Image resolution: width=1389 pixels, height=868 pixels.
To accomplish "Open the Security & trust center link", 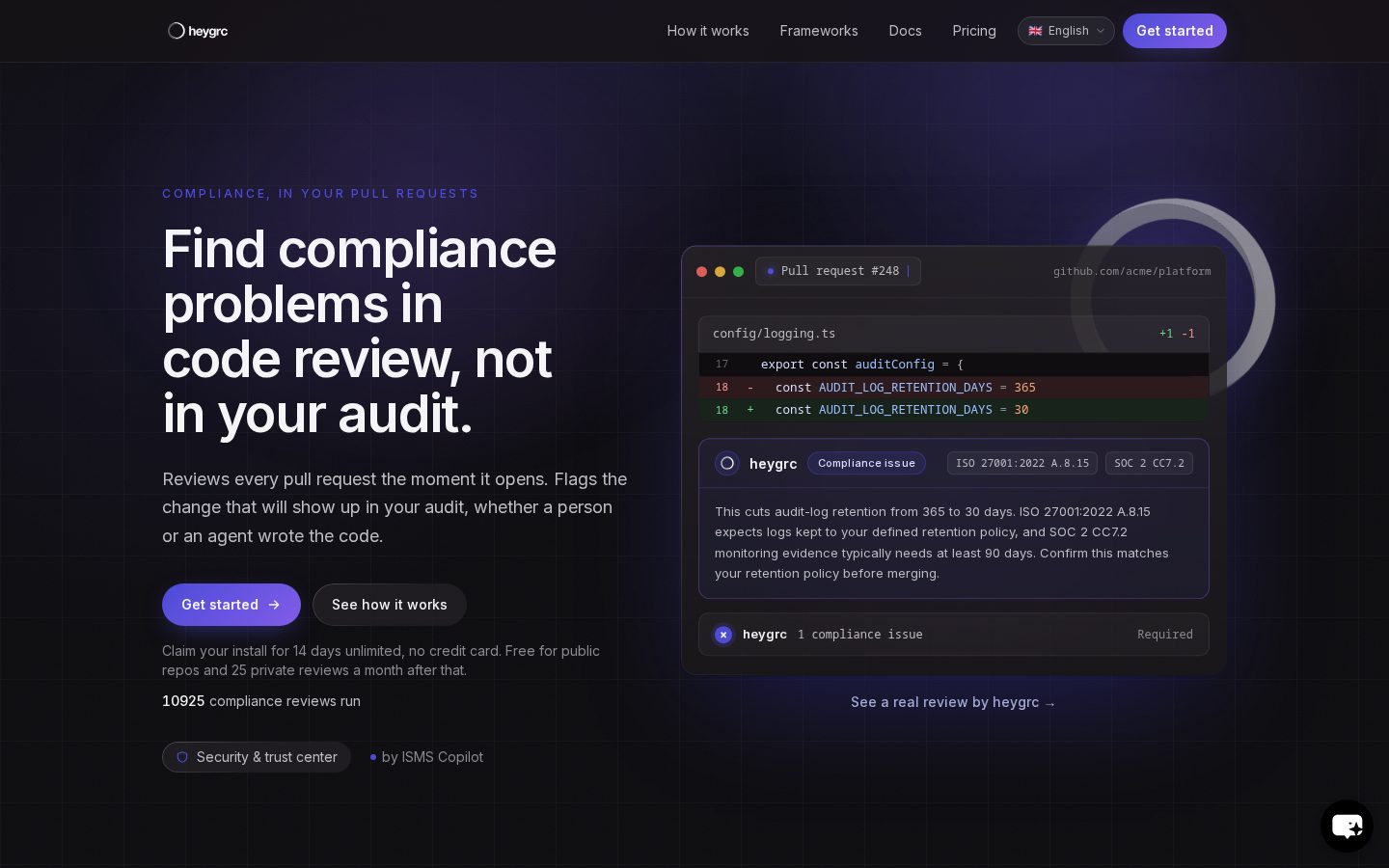I will pyautogui.click(x=257, y=757).
